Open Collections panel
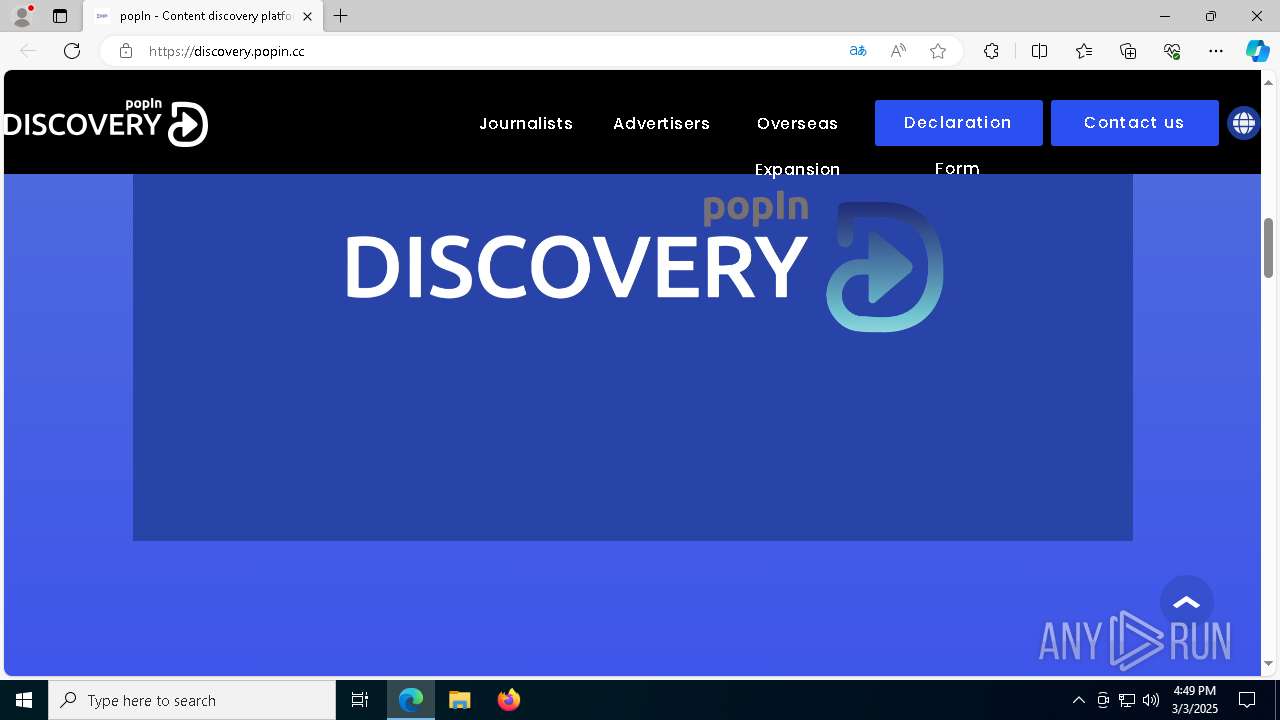This screenshot has width=1280, height=720. (x=1128, y=51)
